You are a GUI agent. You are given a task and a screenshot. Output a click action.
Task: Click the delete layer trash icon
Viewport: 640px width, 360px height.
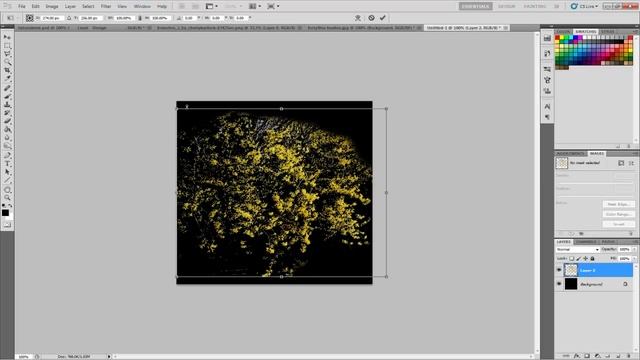pos(629,356)
